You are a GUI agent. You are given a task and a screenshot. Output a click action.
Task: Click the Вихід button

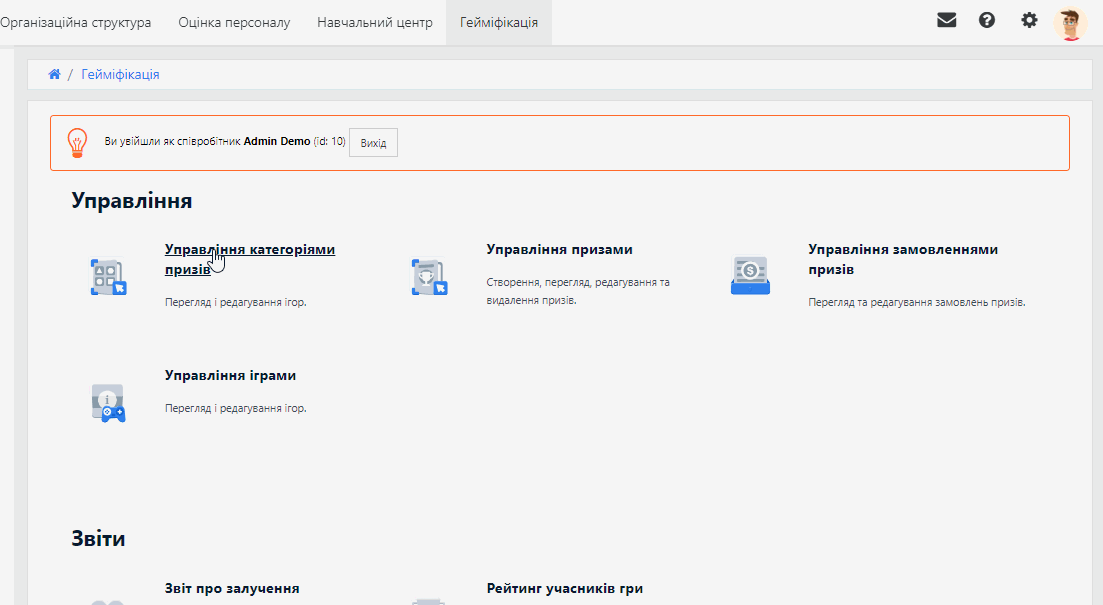pos(374,143)
